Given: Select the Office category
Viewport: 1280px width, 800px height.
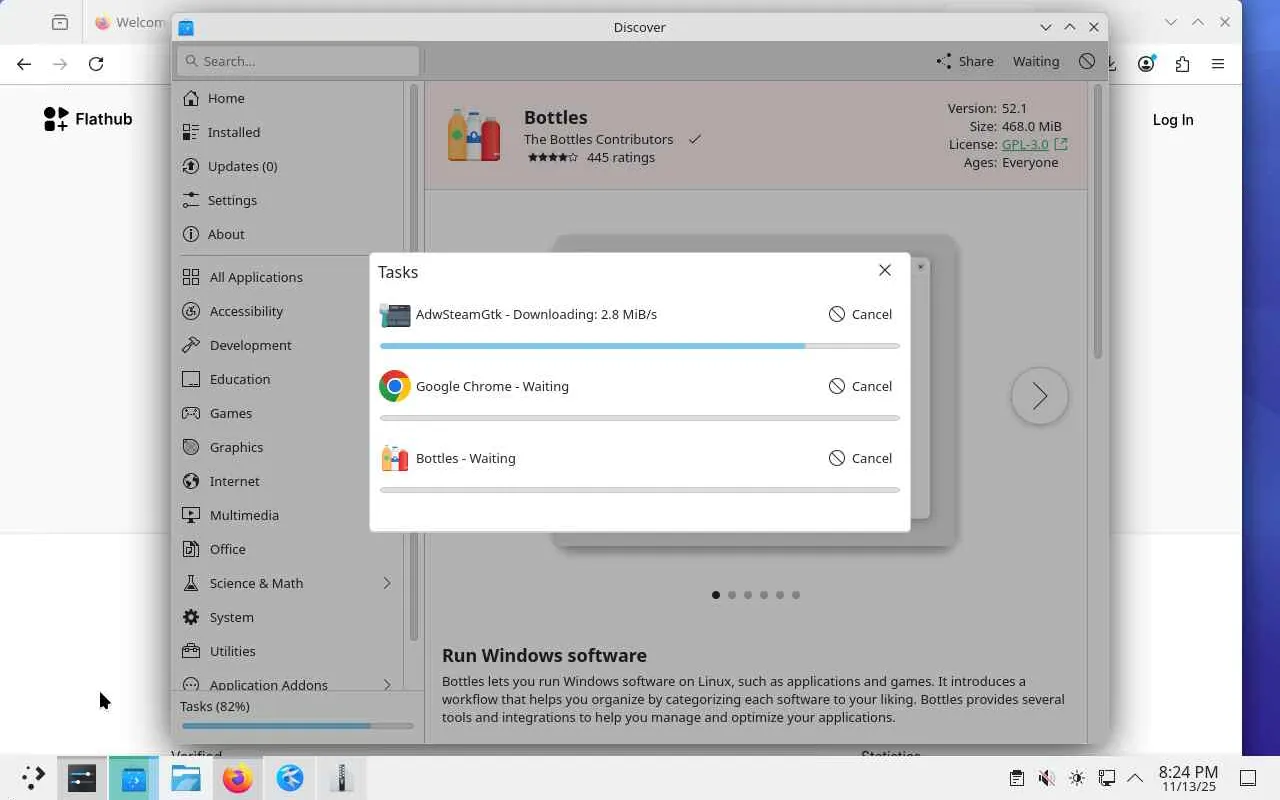Looking at the screenshot, I should (288, 549).
